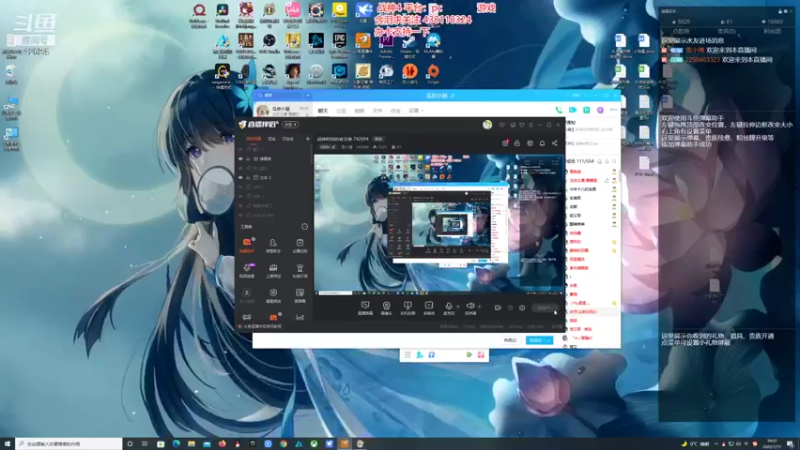Expand microphone device dropdown arrow
This screenshot has height=450, width=800.
click(458, 307)
